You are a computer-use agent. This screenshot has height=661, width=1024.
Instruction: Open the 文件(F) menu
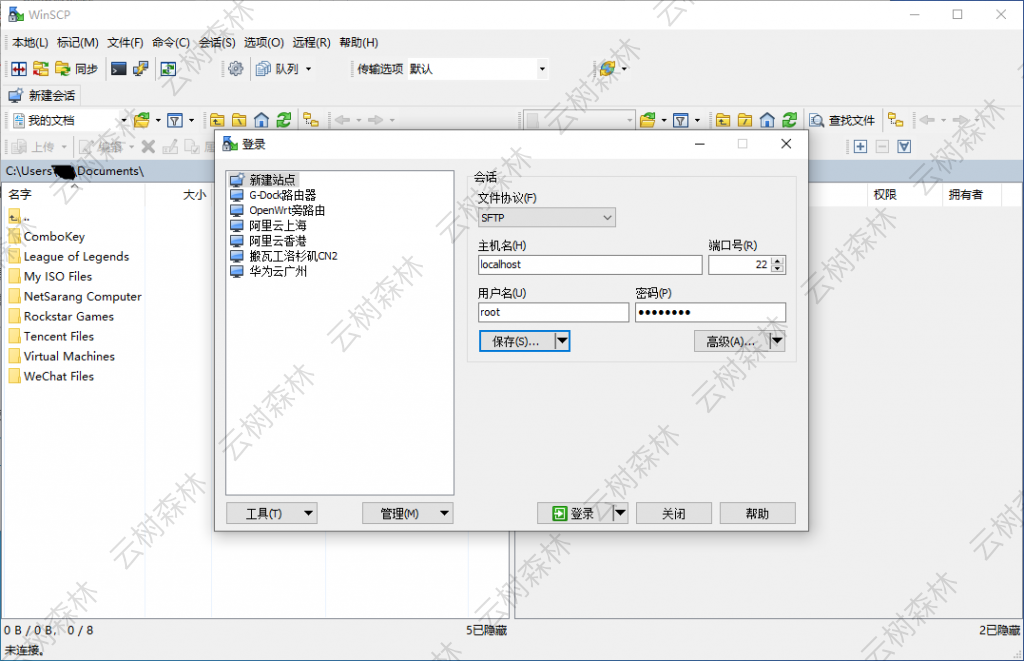pyautogui.click(x=125, y=42)
